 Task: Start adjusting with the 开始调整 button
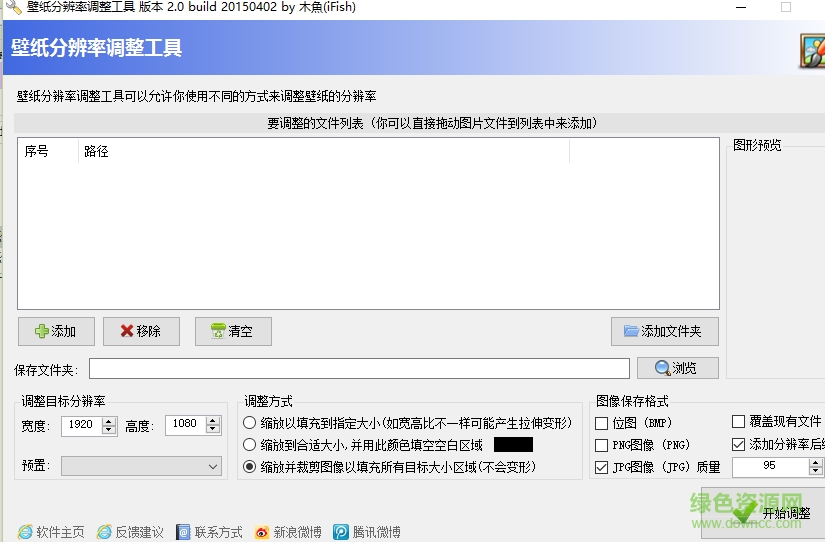[763, 513]
